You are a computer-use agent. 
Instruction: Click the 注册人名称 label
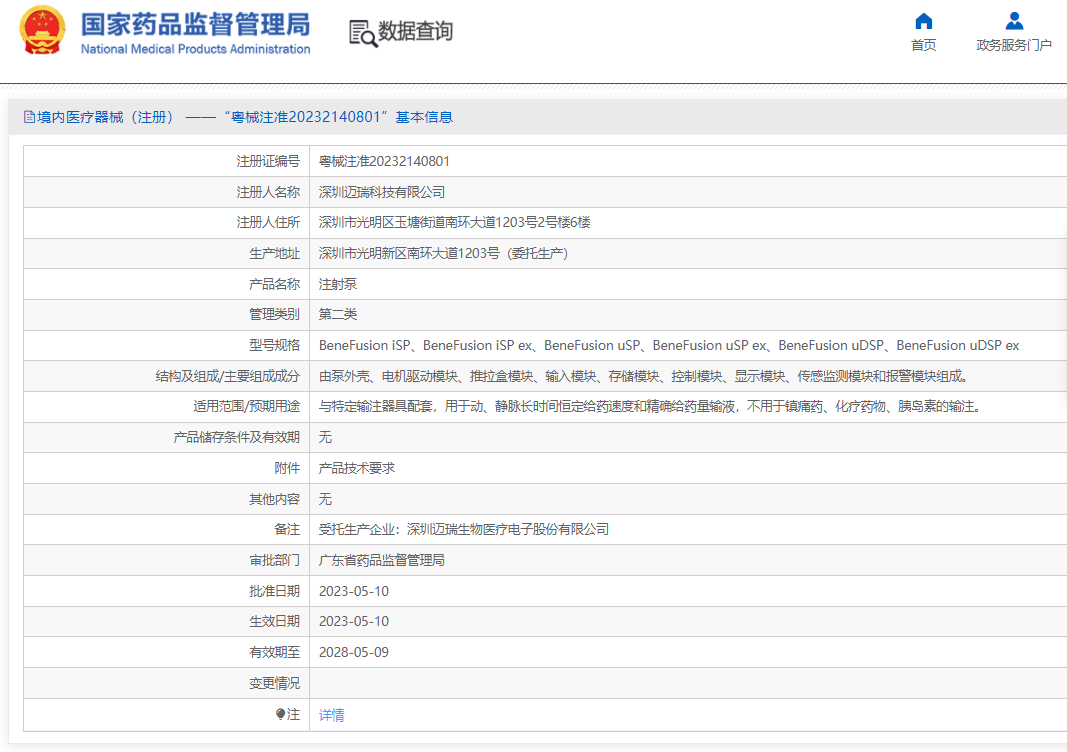[268, 192]
